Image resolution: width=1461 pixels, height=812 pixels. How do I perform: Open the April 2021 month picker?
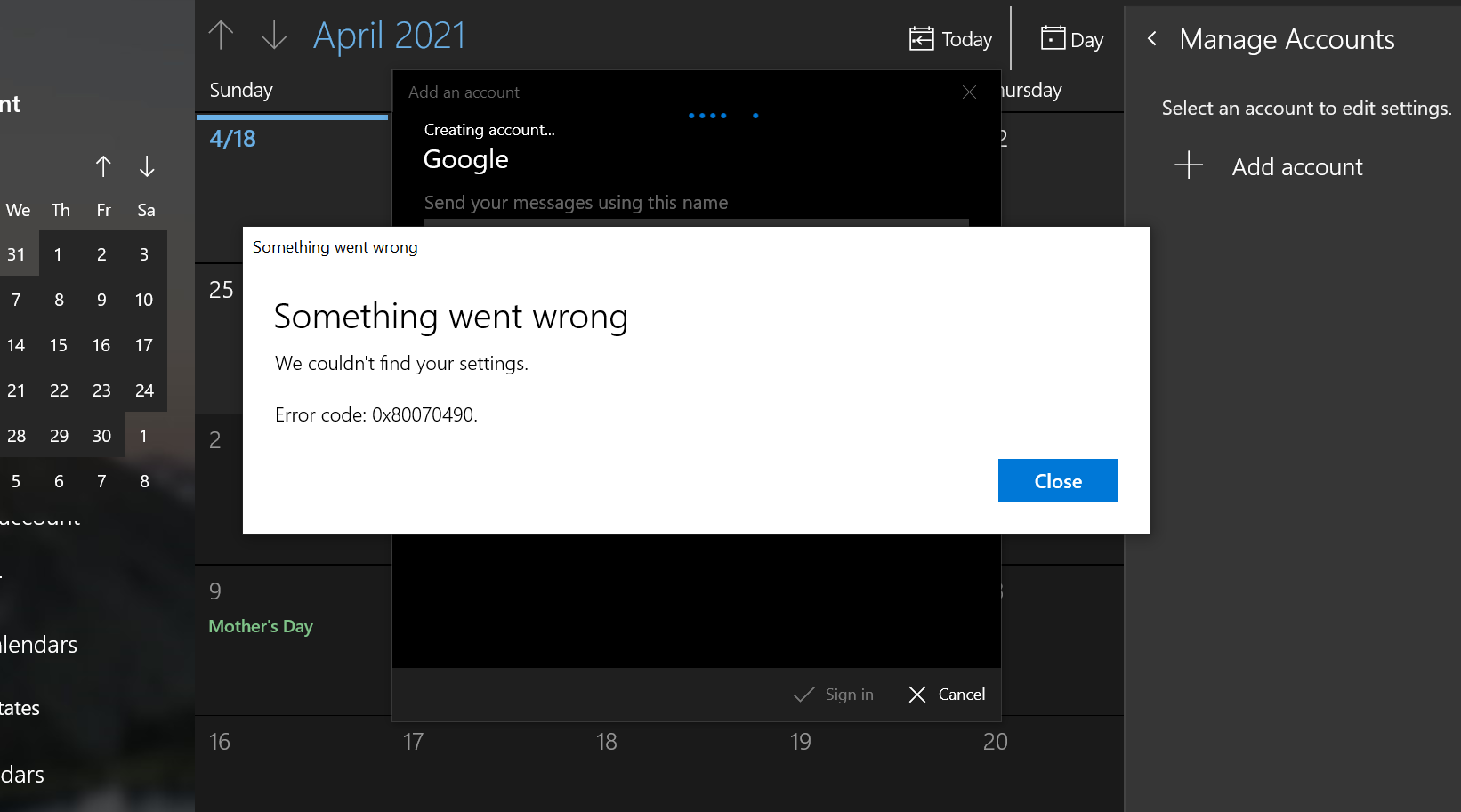point(389,36)
